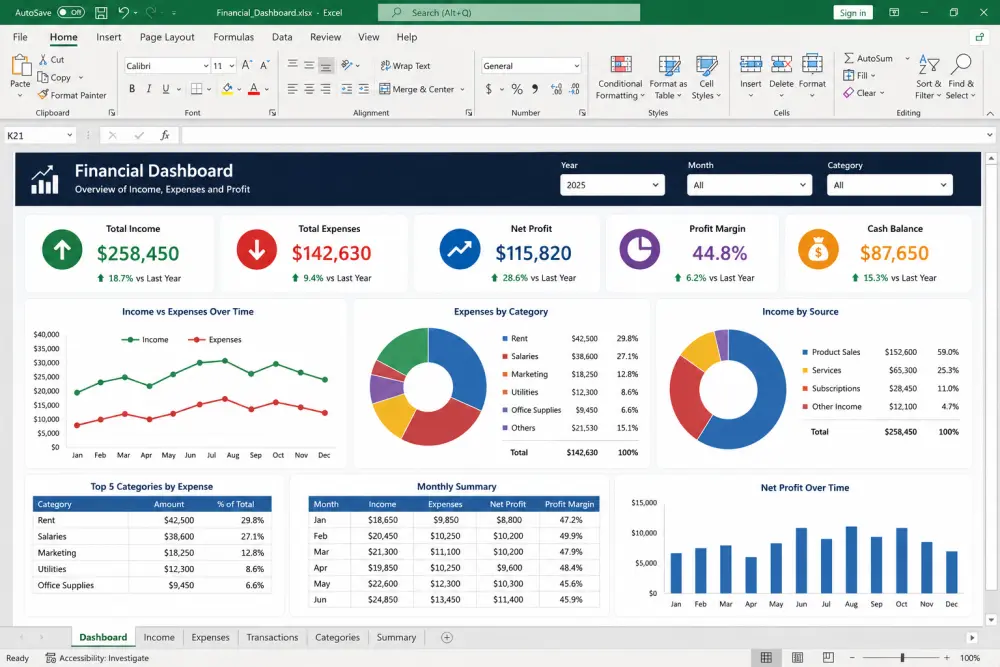Switch to Page Layout view in status bar
Screen dimensions: 1000x667
coord(797,657)
